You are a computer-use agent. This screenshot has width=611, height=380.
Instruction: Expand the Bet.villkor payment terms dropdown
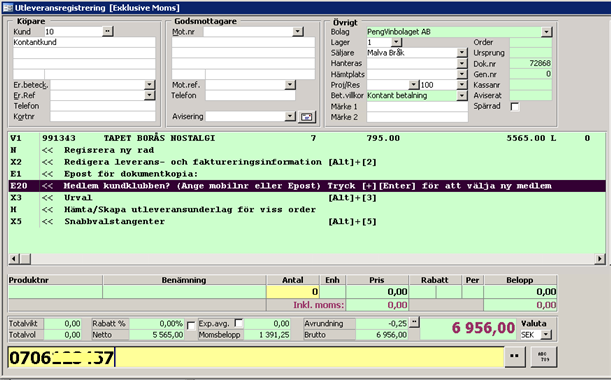[x=462, y=95]
